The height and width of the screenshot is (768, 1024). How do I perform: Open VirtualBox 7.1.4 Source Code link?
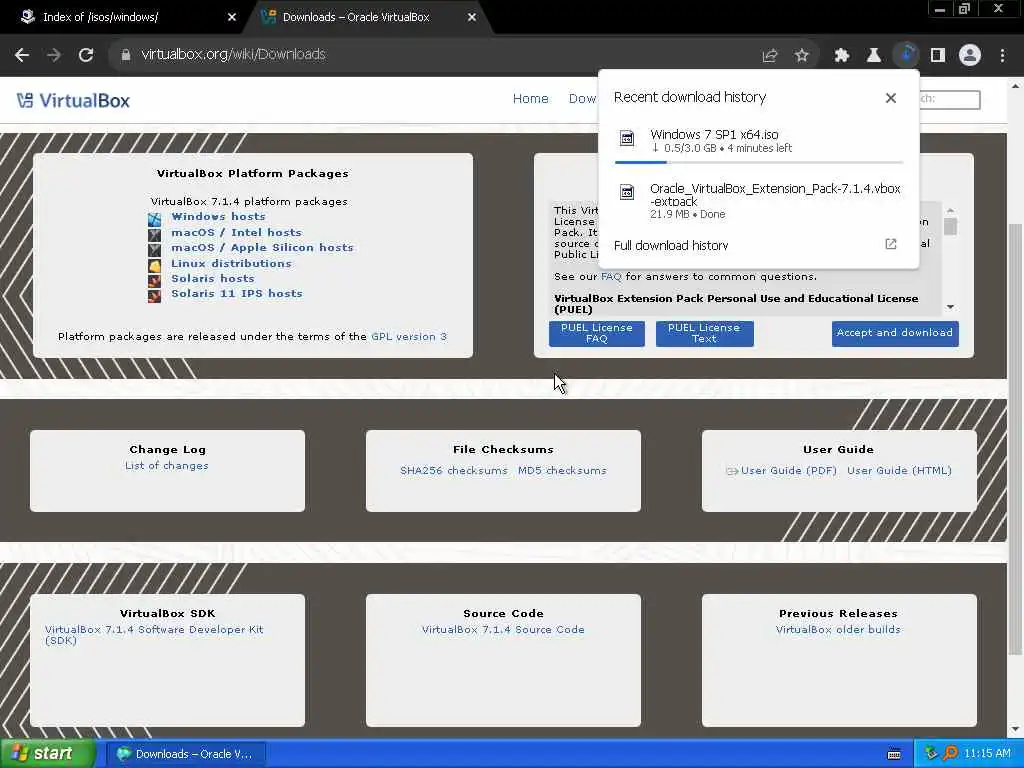point(503,630)
